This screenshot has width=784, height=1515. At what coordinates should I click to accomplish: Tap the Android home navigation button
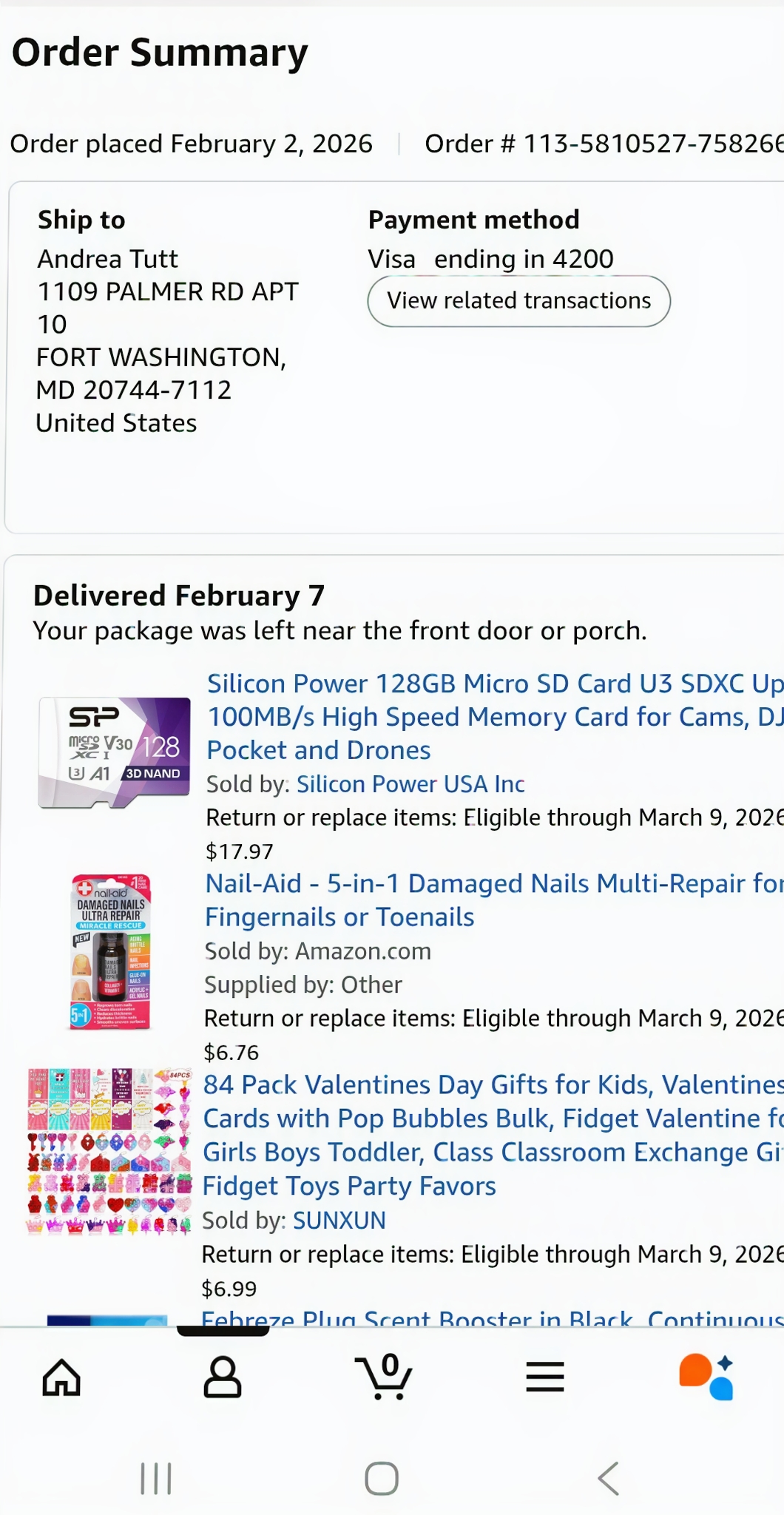point(382,1479)
